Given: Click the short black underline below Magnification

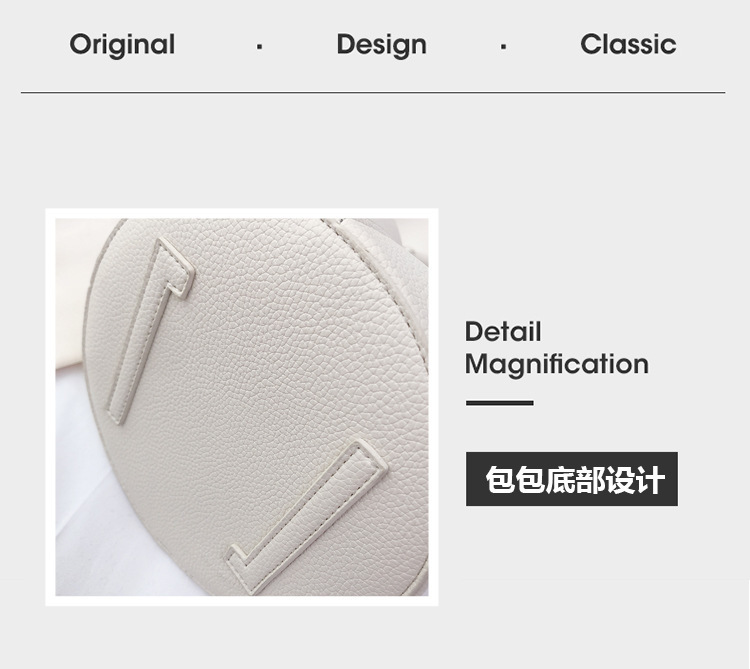Looking at the screenshot, I should pyautogui.click(x=500, y=403).
